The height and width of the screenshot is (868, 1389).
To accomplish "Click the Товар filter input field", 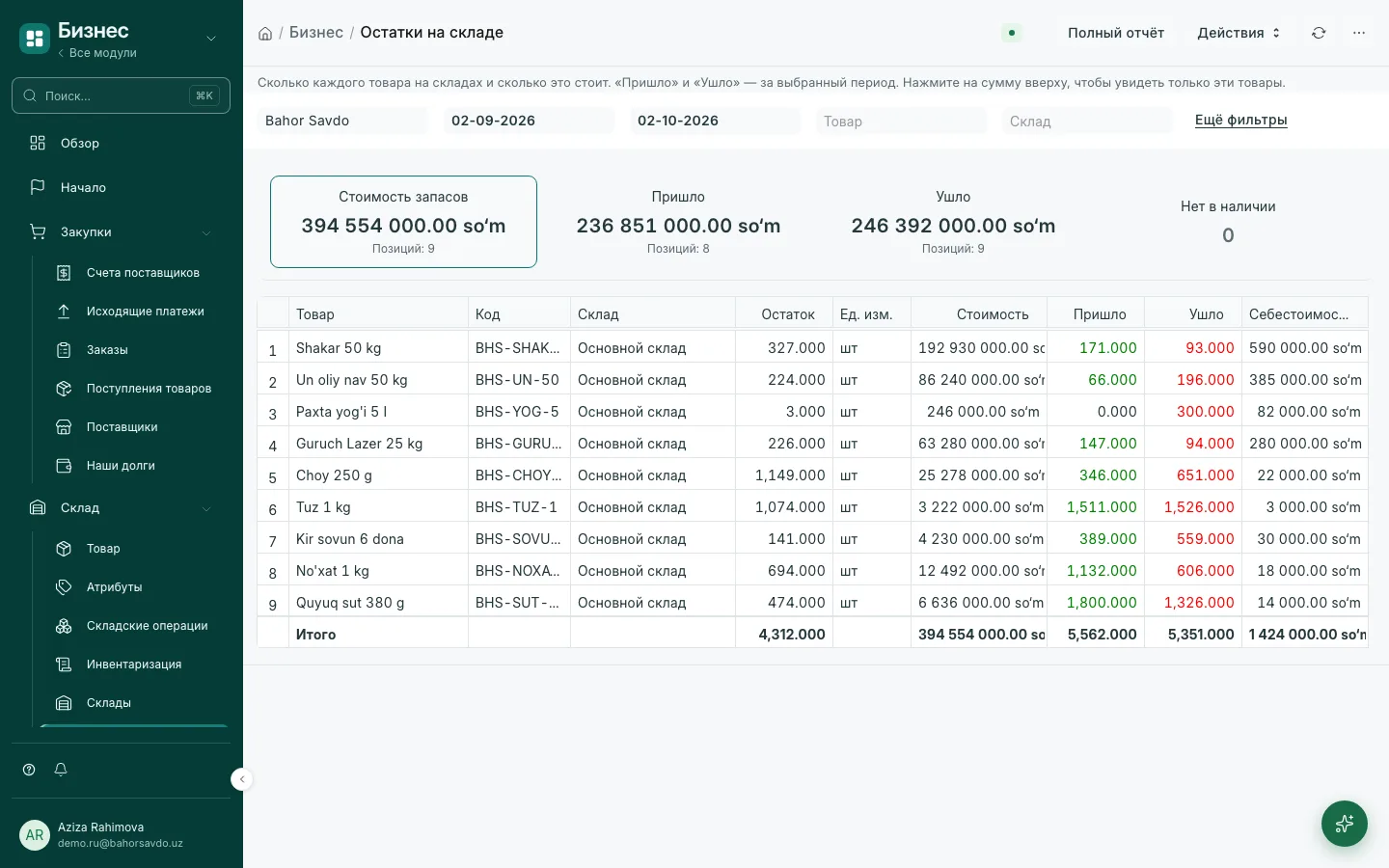I will pyautogui.click(x=901, y=122).
